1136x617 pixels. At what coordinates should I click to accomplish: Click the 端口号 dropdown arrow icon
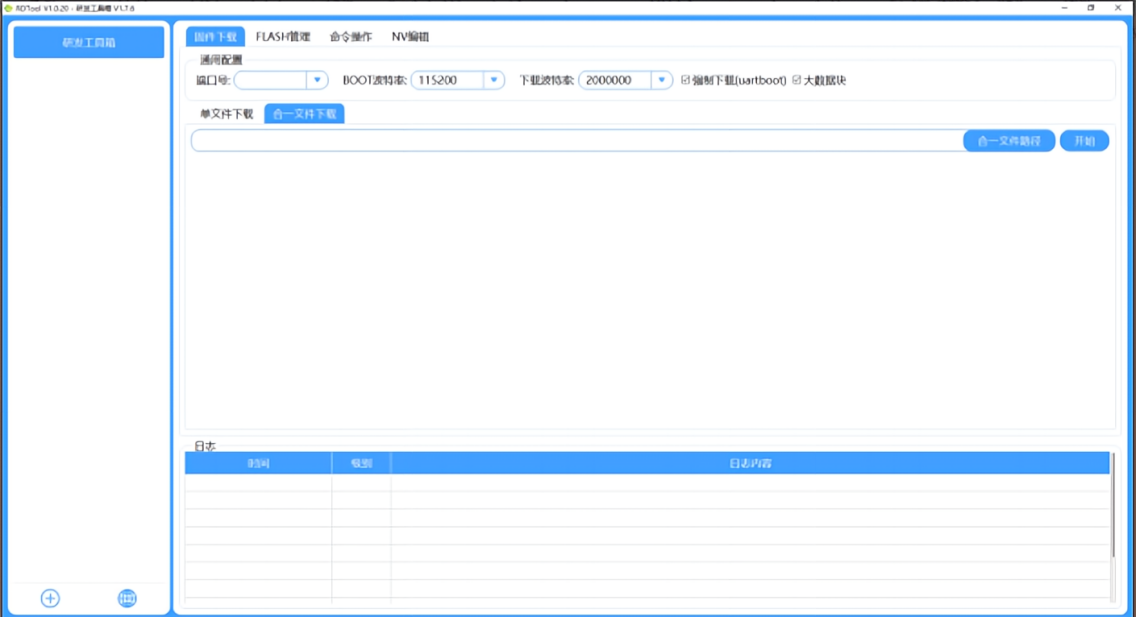[318, 80]
